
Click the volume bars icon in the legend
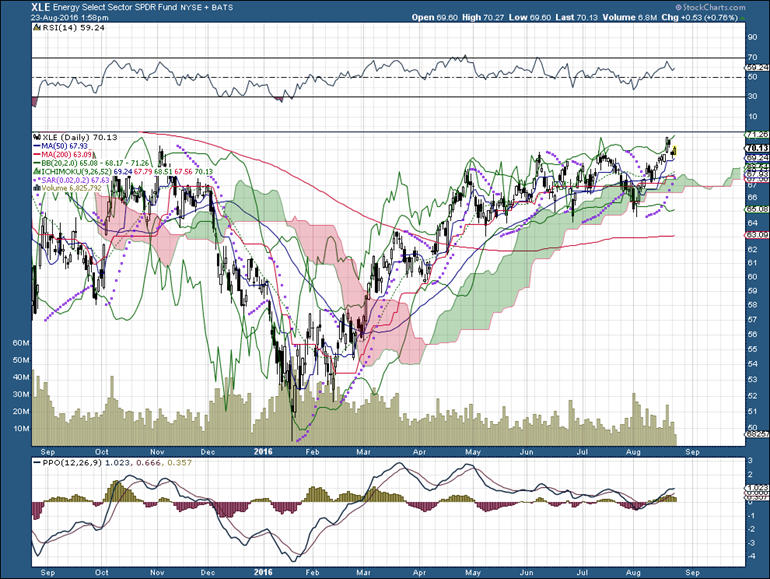click(37, 188)
